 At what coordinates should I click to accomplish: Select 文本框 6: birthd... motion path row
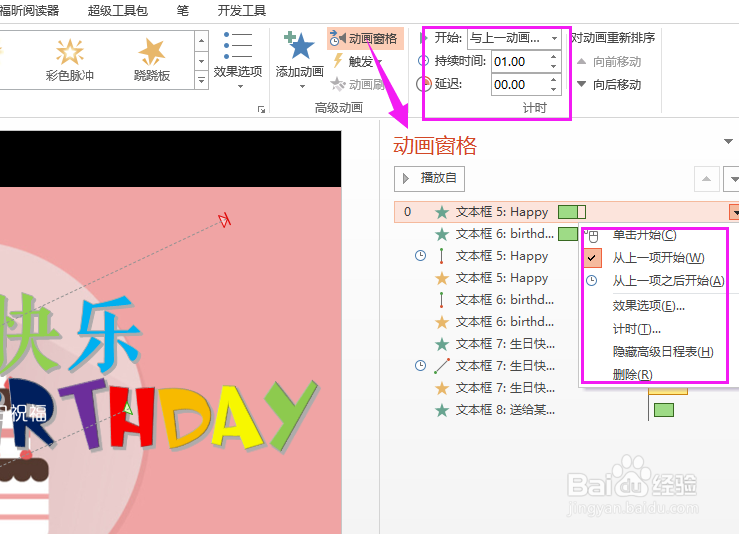[488, 300]
